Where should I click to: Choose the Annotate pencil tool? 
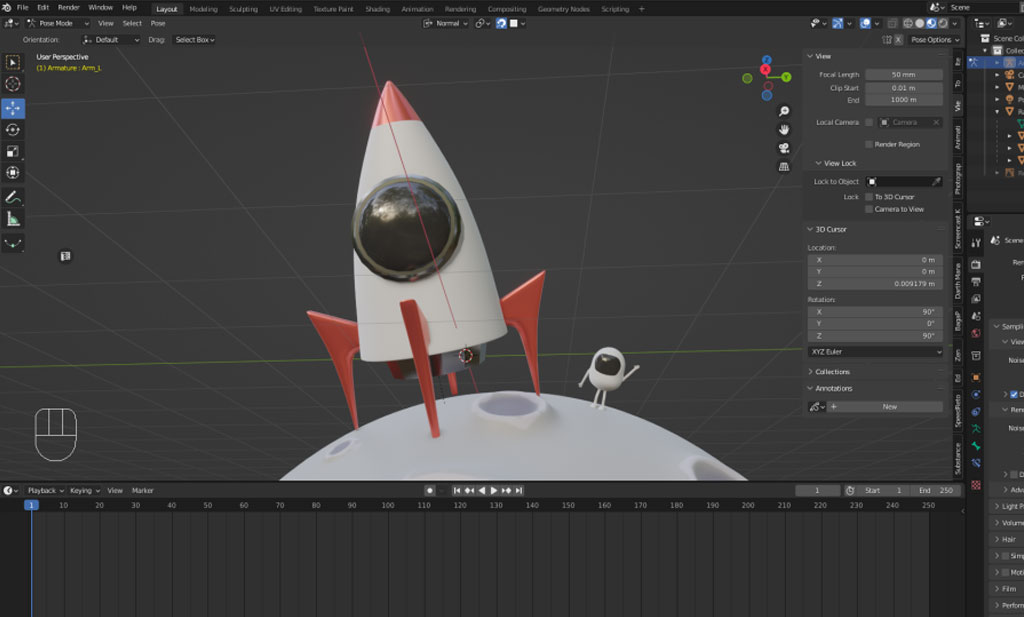tap(13, 197)
